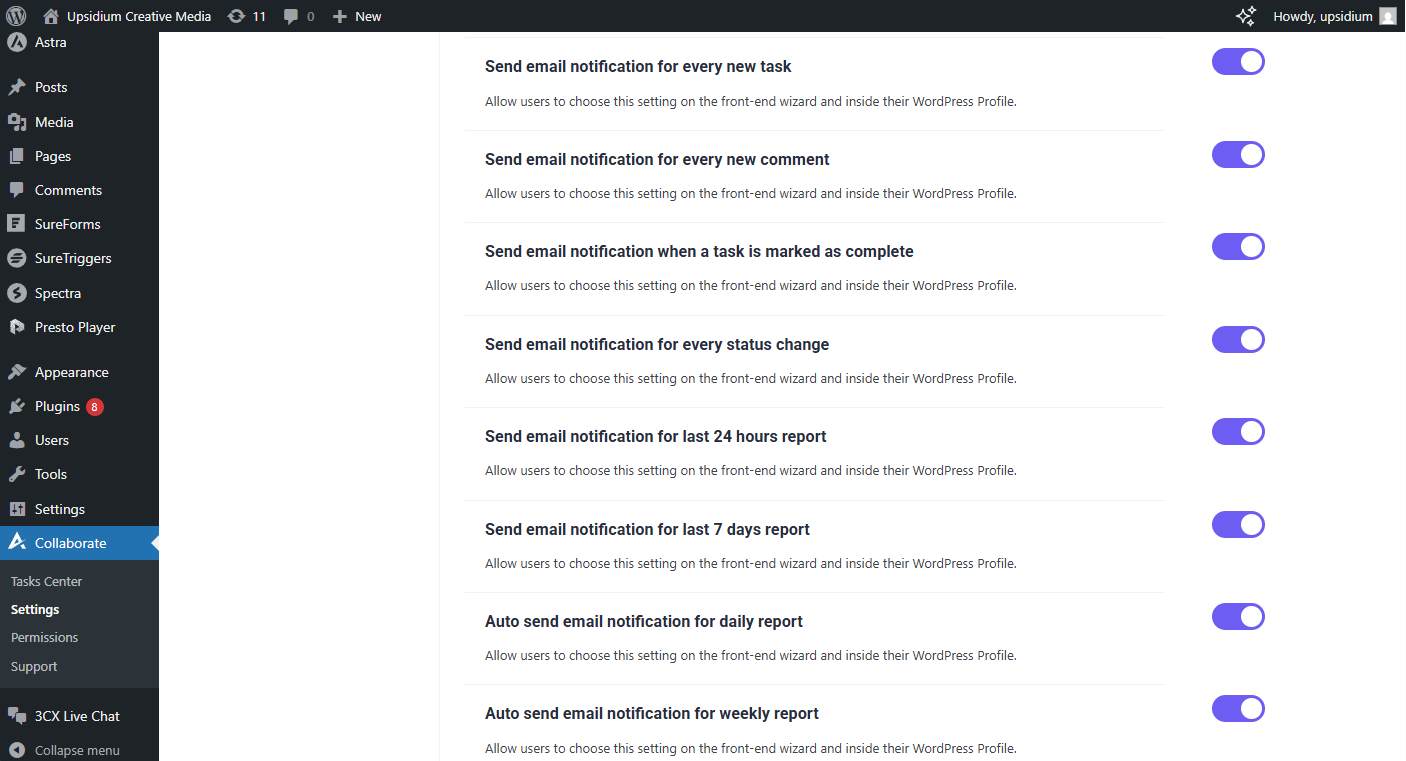The image size is (1406, 761).
Task: Disable email notification for every new task
Action: click(1238, 62)
